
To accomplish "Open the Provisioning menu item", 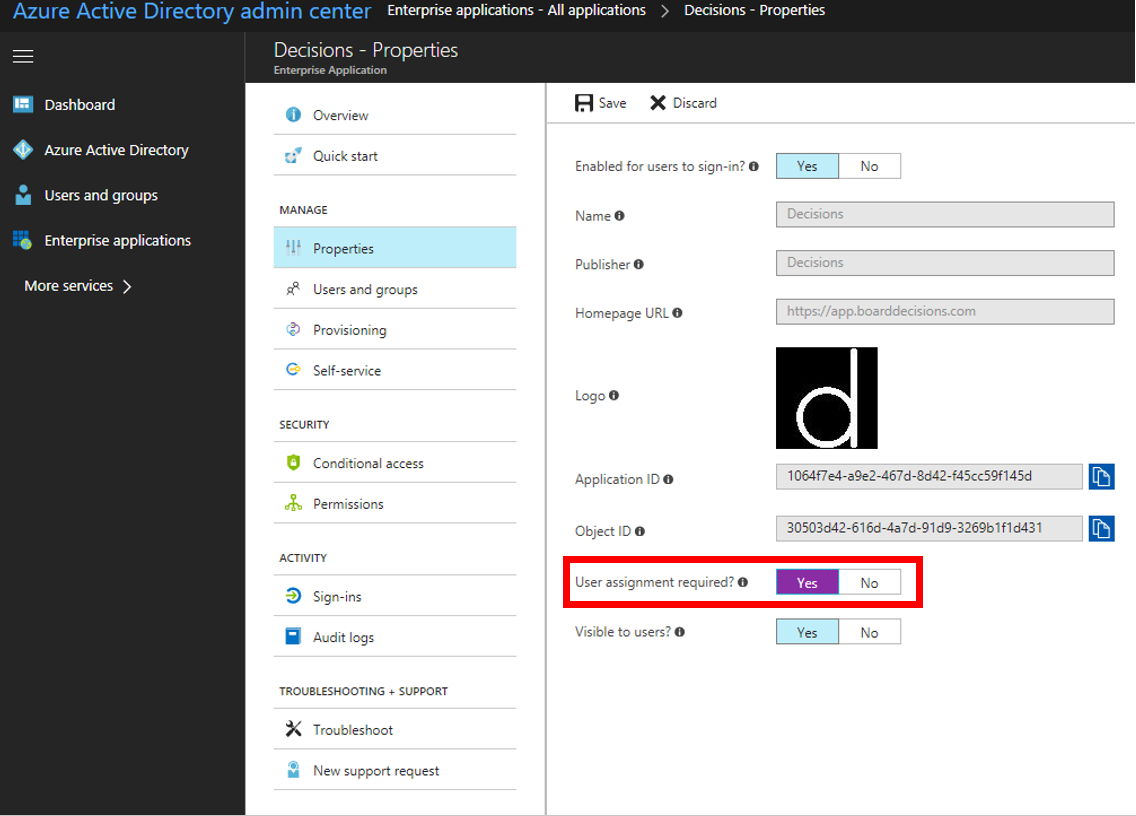I will click(395, 330).
